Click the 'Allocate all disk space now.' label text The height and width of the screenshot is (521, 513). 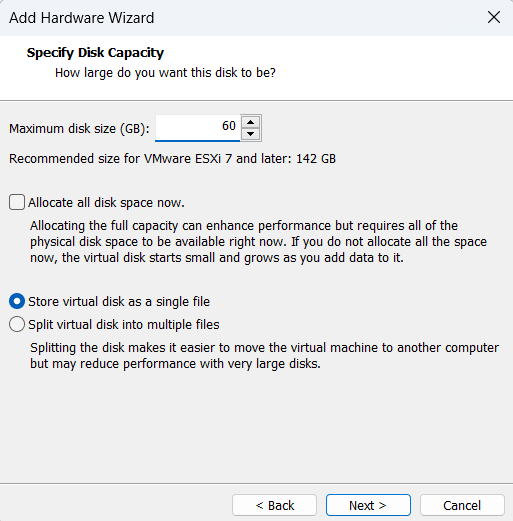pyautogui.click(x=106, y=203)
